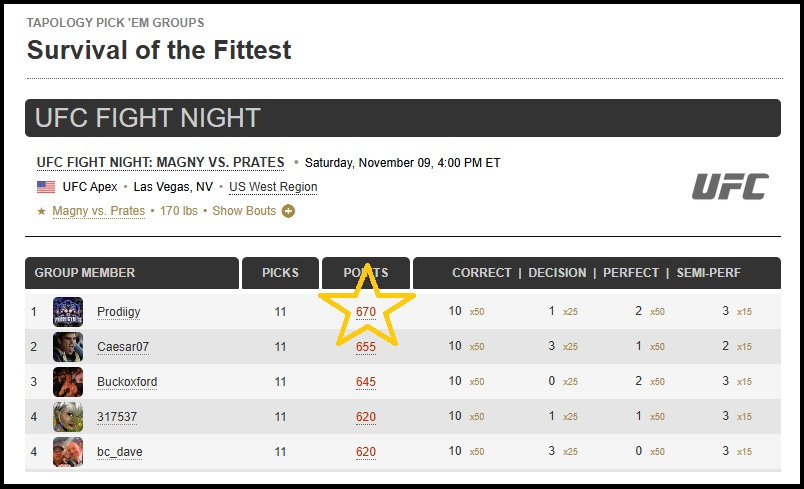Image resolution: width=804 pixels, height=489 pixels.
Task: Open bc_dave's 620 points link
Action: coord(366,452)
